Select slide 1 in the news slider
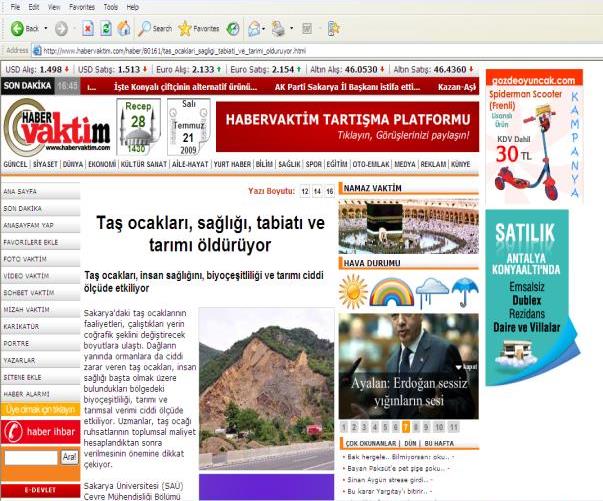 344,427
